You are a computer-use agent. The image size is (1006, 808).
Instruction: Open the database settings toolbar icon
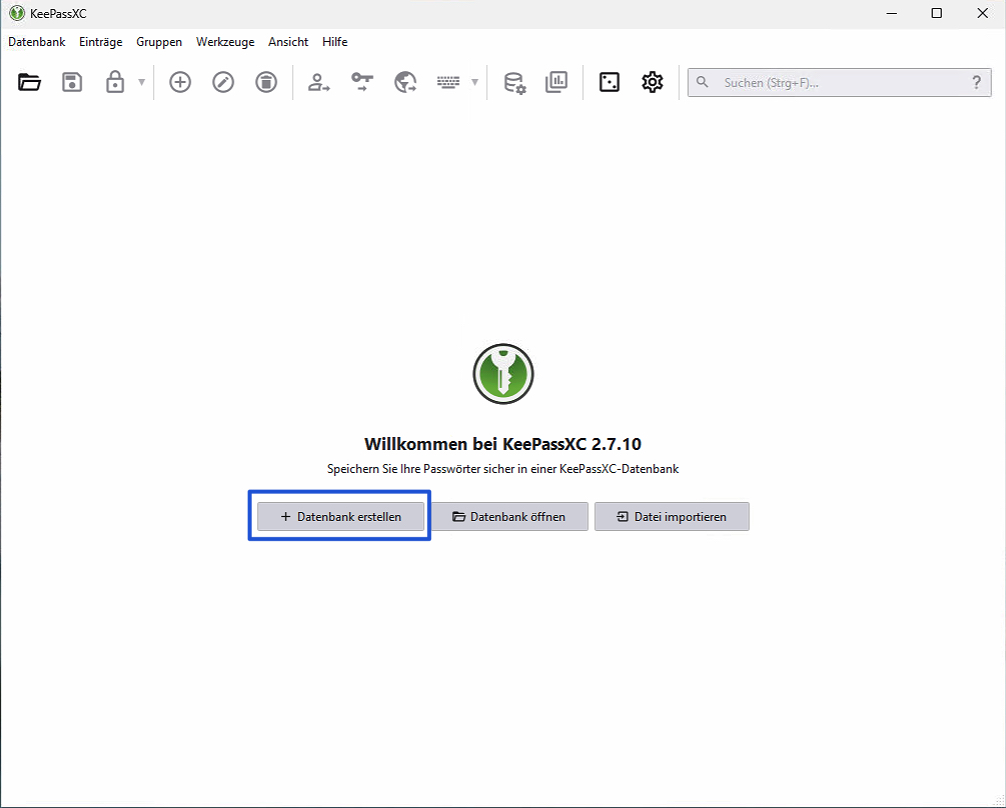tap(514, 82)
